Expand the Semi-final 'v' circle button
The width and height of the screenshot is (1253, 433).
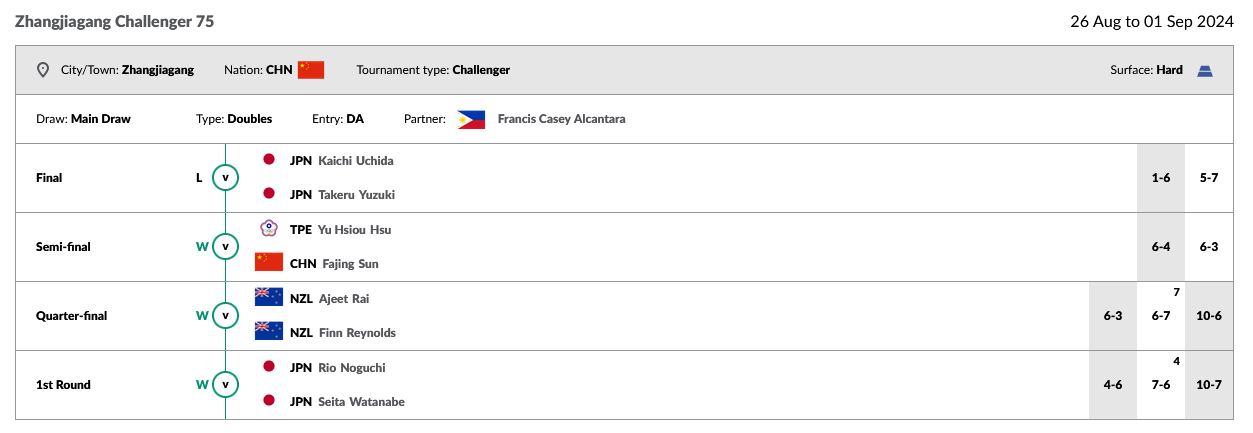coord(225,246)
